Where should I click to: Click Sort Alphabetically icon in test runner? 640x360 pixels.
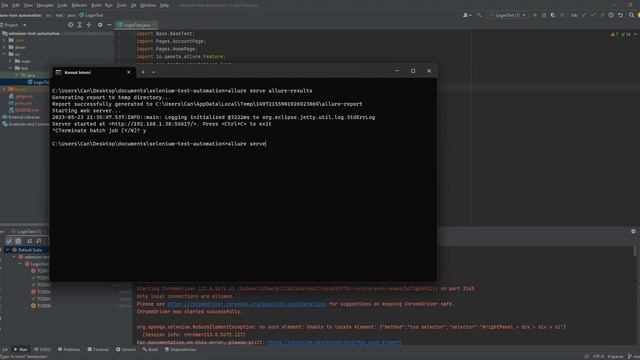[x=29, y=241]
